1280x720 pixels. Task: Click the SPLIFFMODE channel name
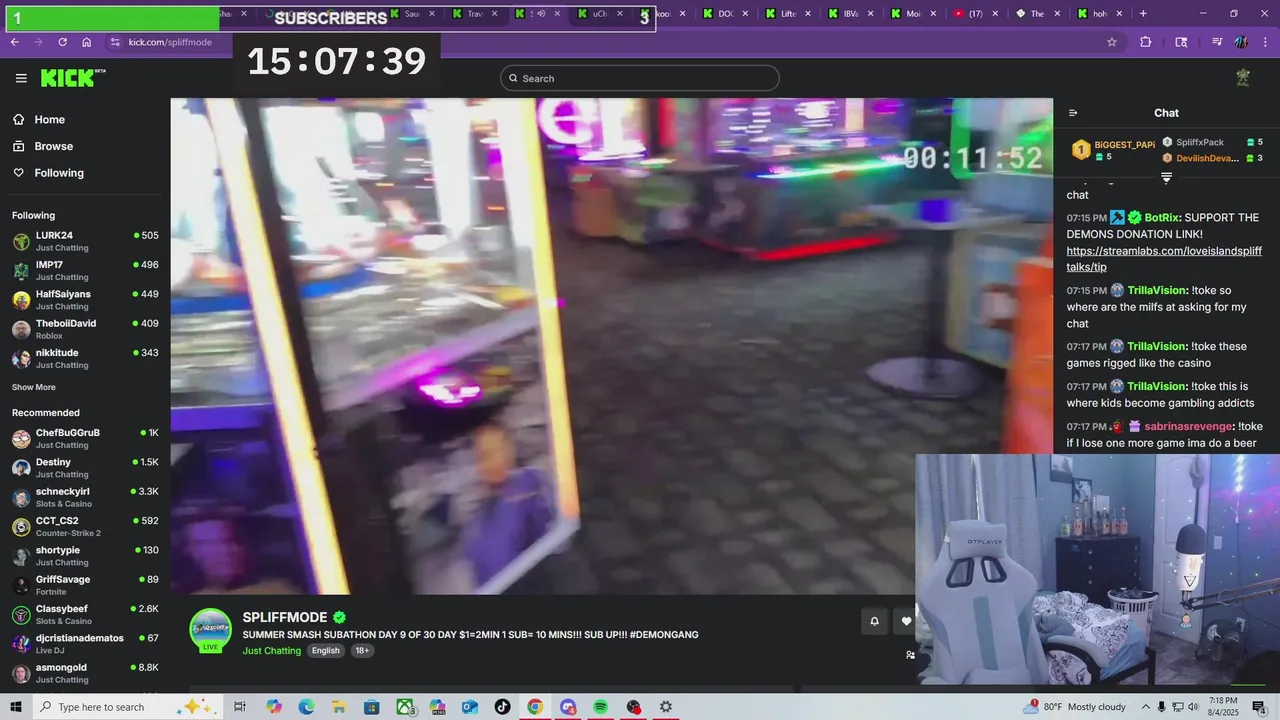(287, 617)
